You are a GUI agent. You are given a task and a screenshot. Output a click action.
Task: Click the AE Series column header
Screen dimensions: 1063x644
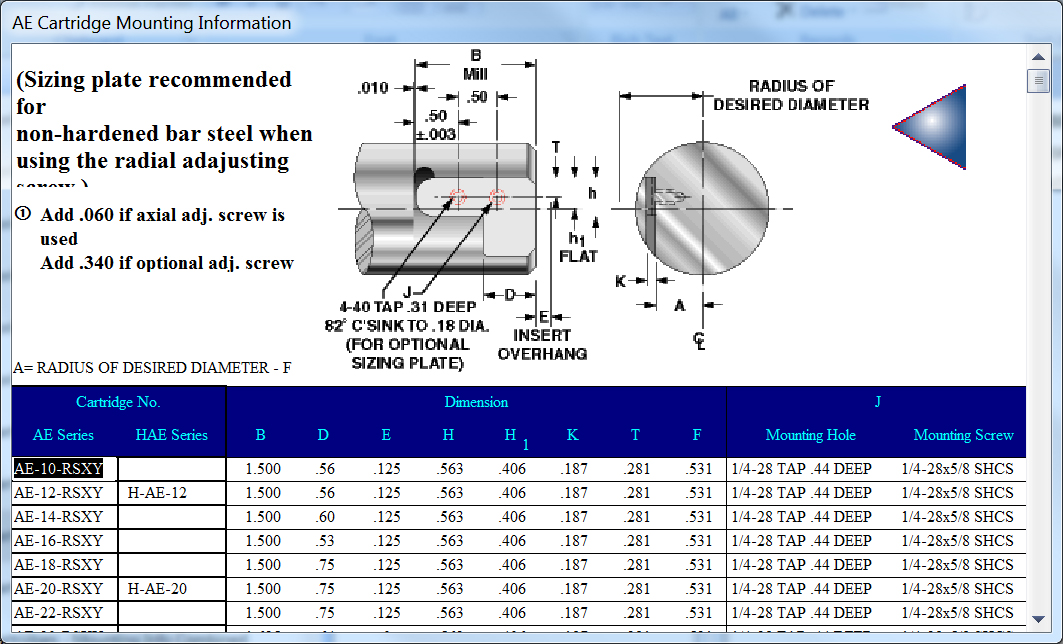coord(63,435)
